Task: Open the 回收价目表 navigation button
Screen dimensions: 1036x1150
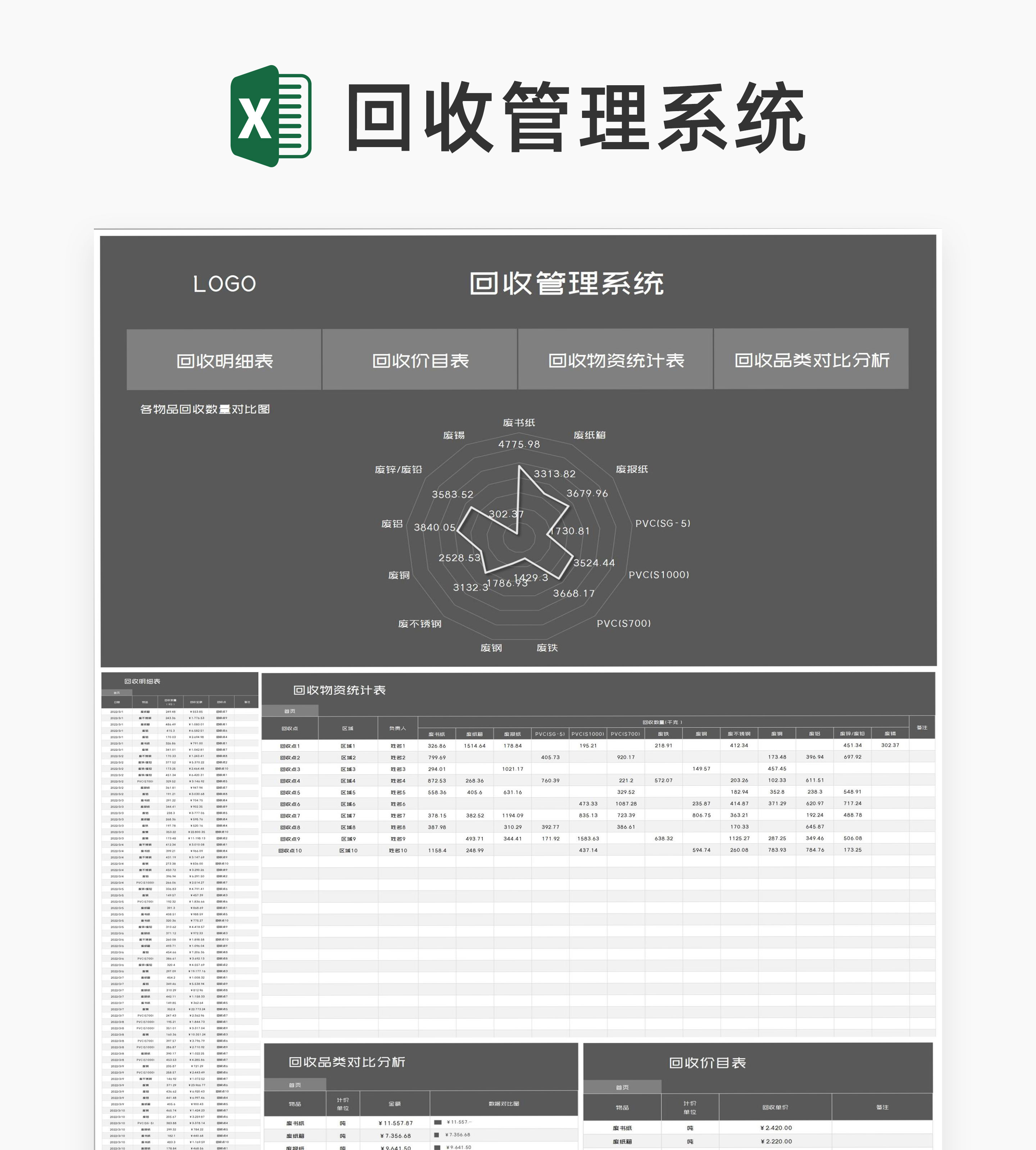Action: click(420, 360)
